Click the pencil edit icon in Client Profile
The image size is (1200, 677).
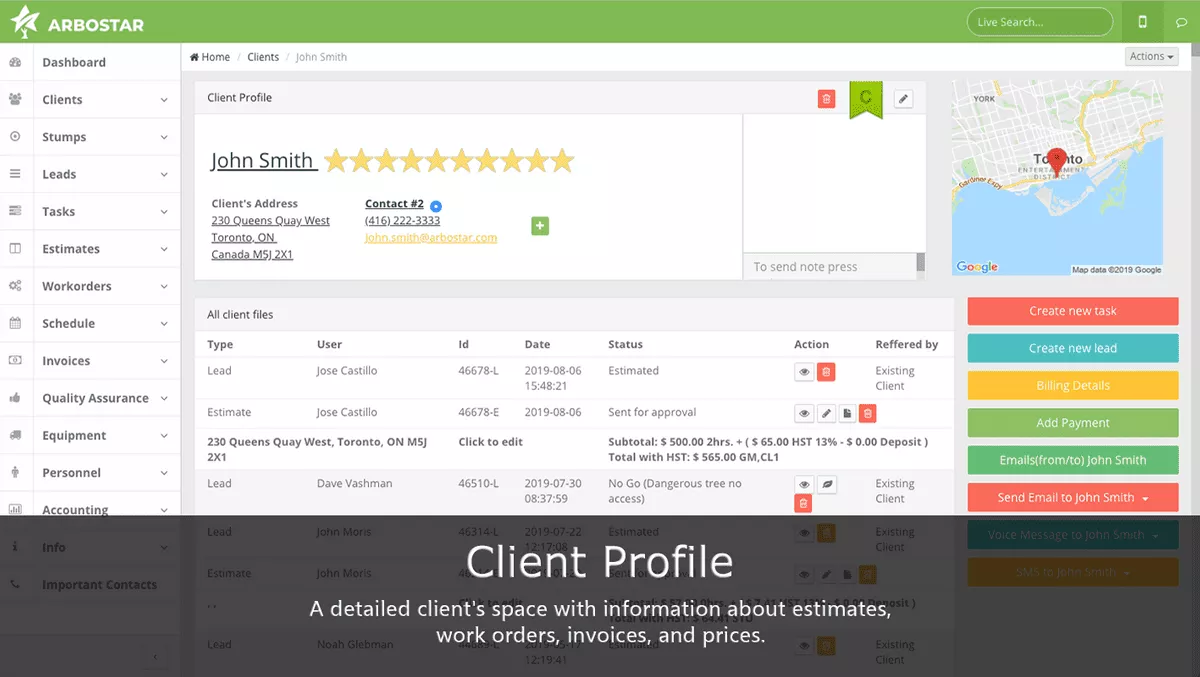point(903,98)
